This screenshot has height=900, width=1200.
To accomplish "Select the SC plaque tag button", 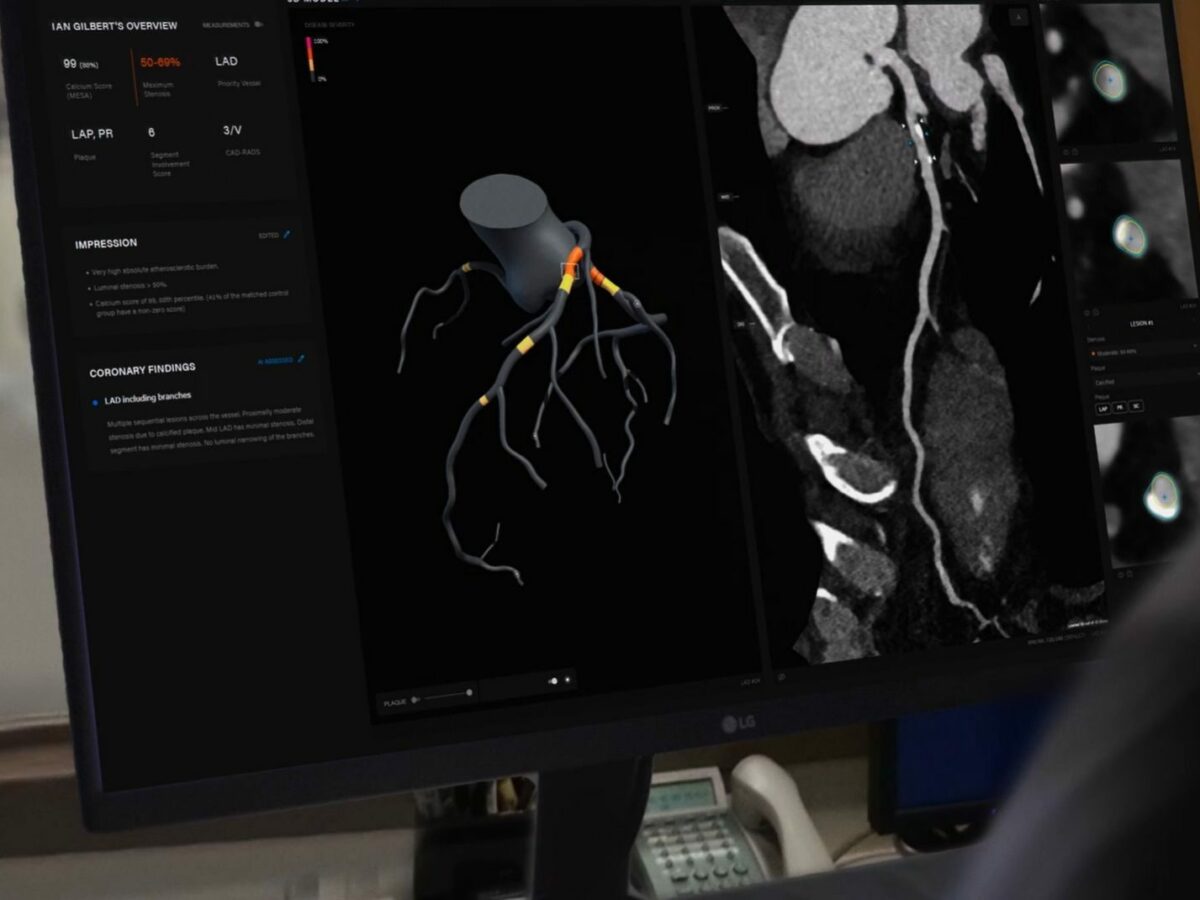I will click(1138, 408).
